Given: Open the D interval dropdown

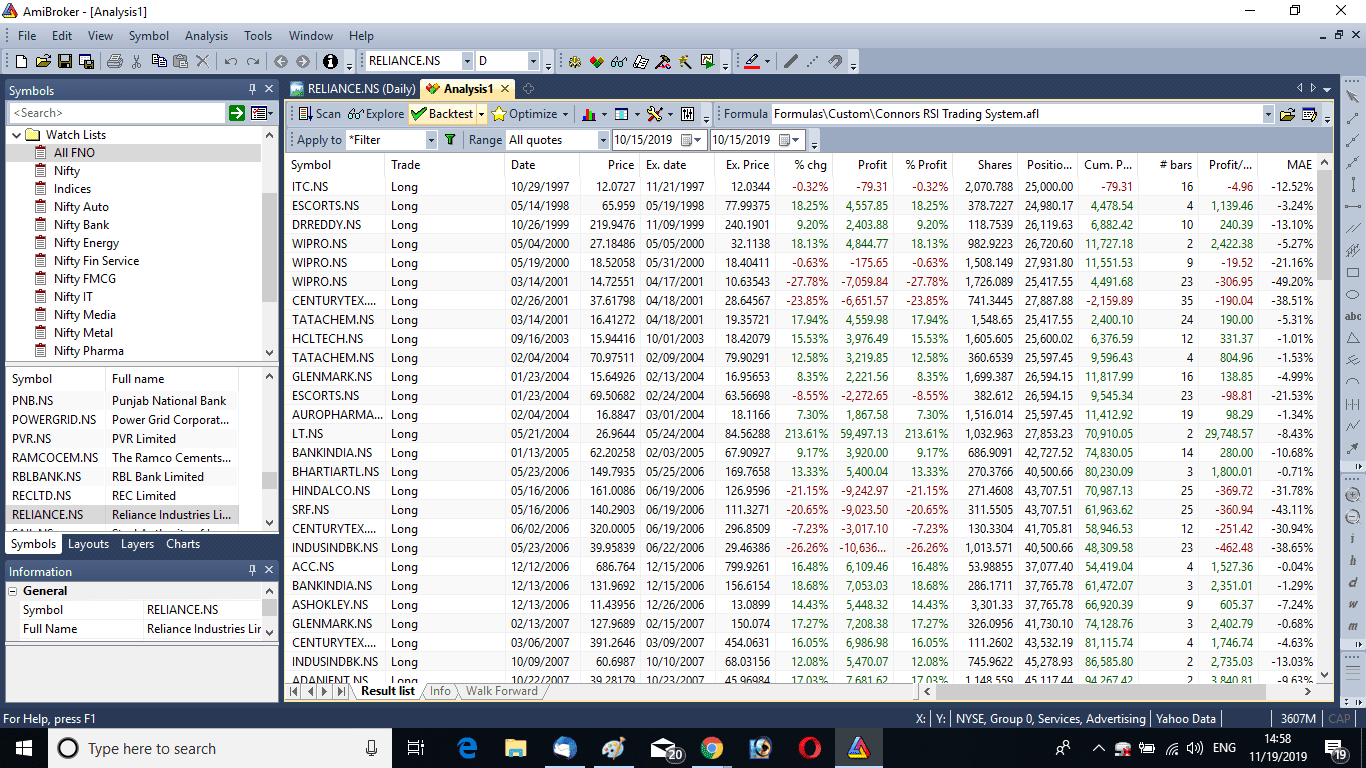Looking at the screenshot, I should (533, 61).
